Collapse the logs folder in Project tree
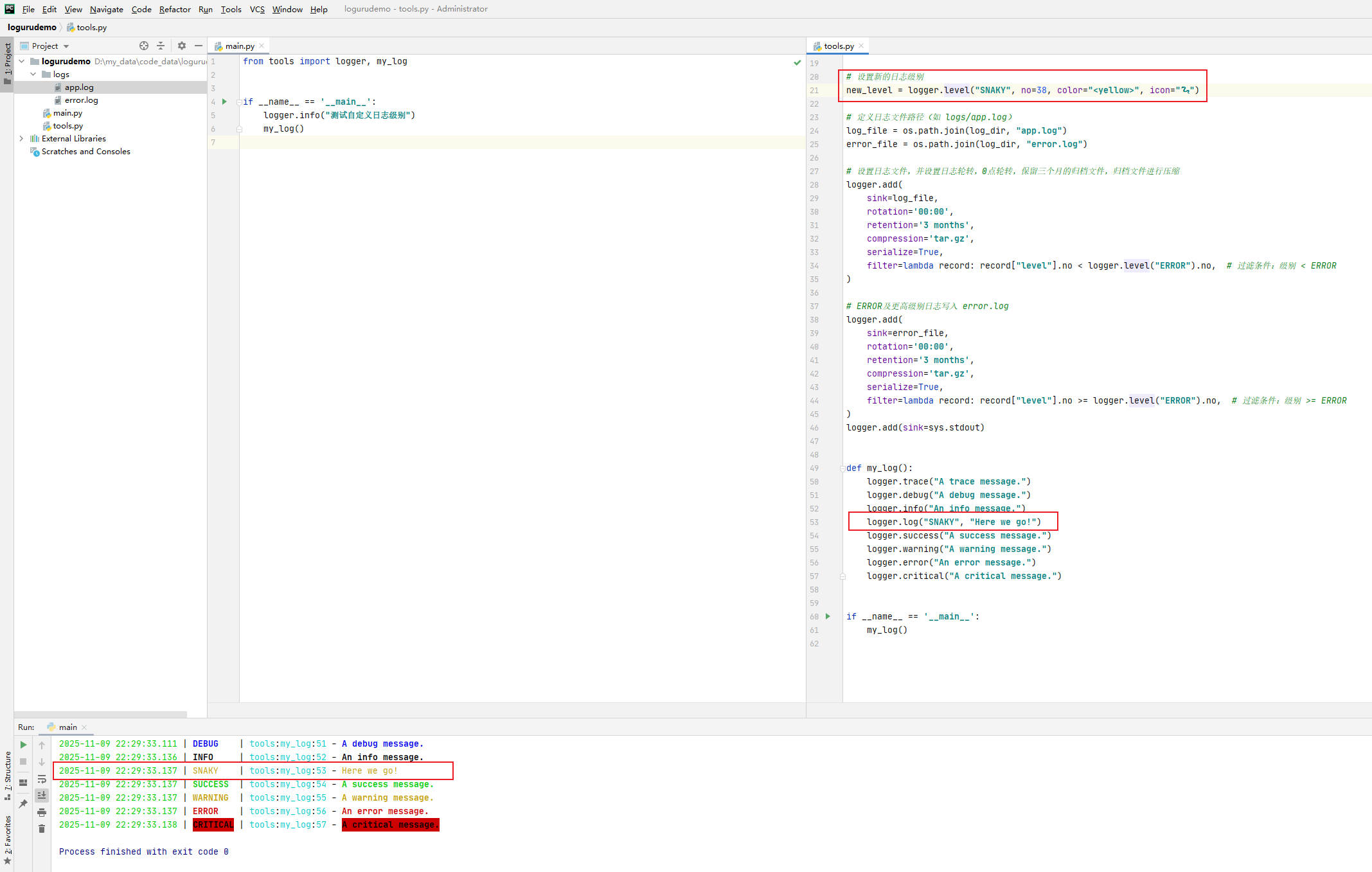This screenshot has width=1372, height=872. pos(33,74)
